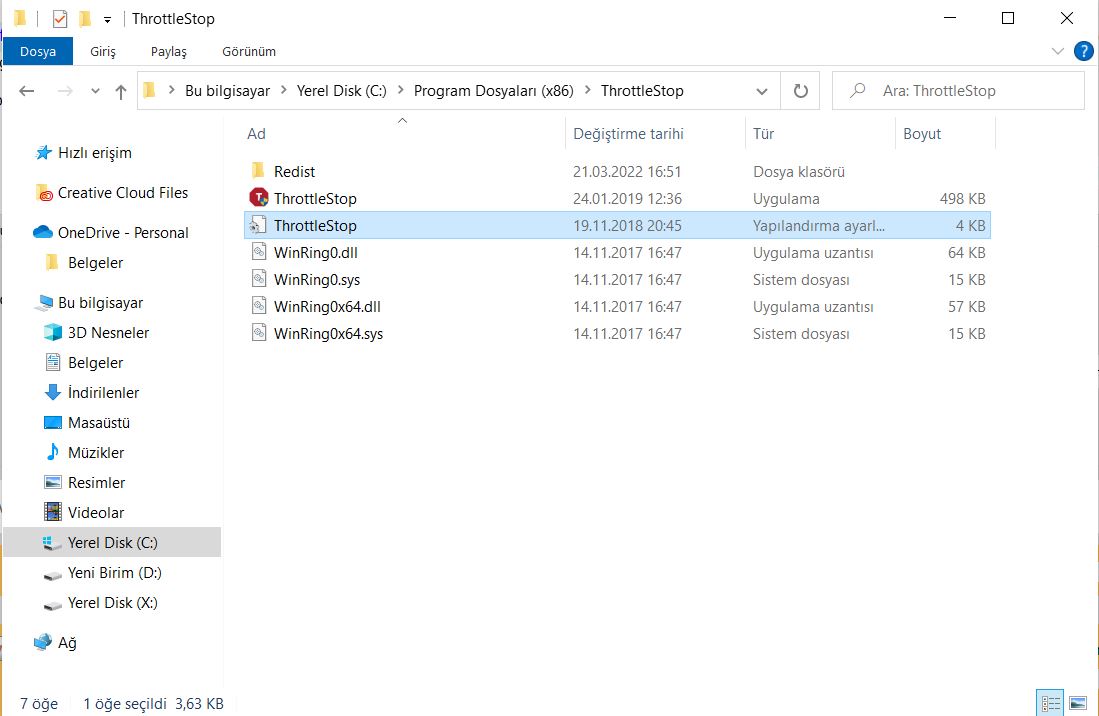Viewport: 1099px width, 716px height.
Task: Switch to large icons view in status bar
Action: 1078,703
